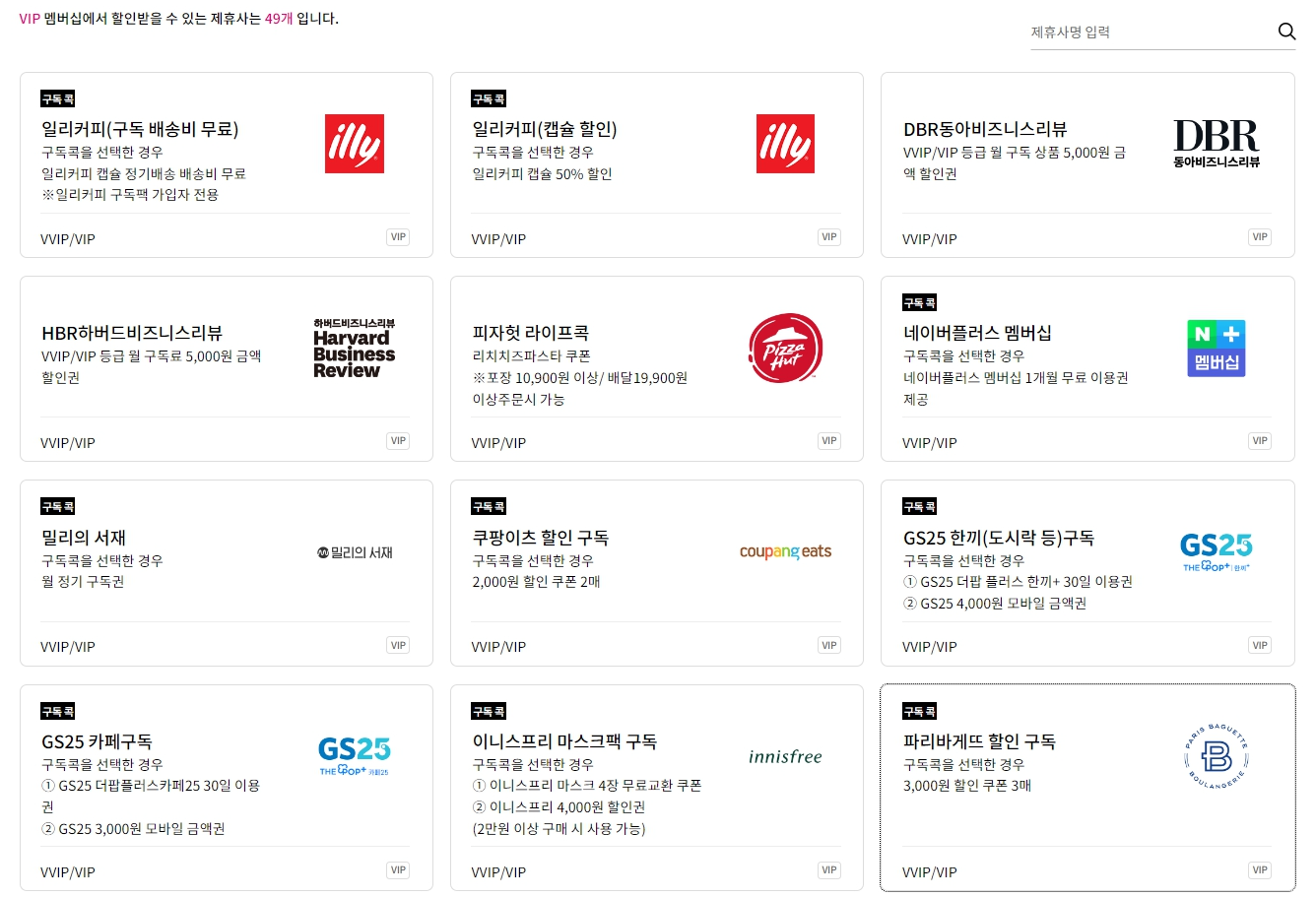Click VVIP/VIP grade text on 피자헛 라이프콕 card

pos(498,443)
